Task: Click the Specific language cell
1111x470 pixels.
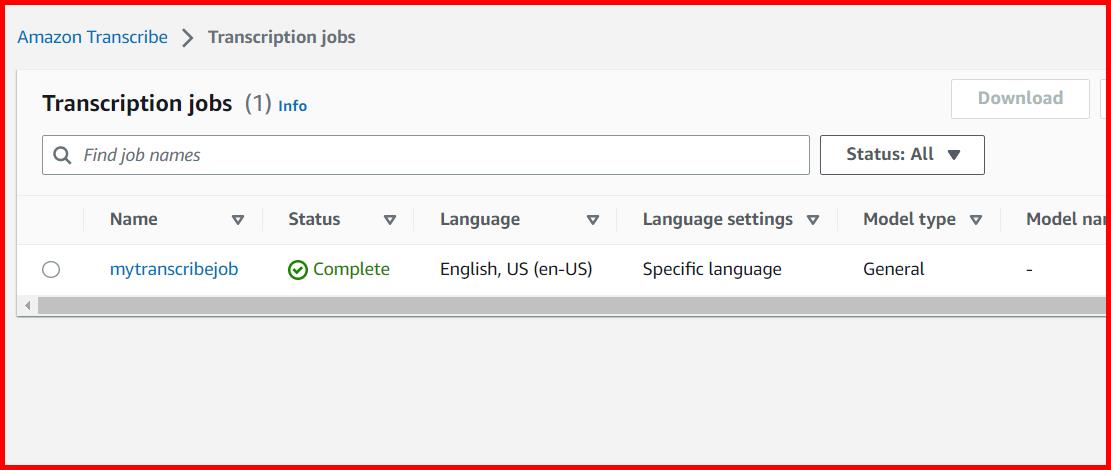Action: [x=712, y=269]
